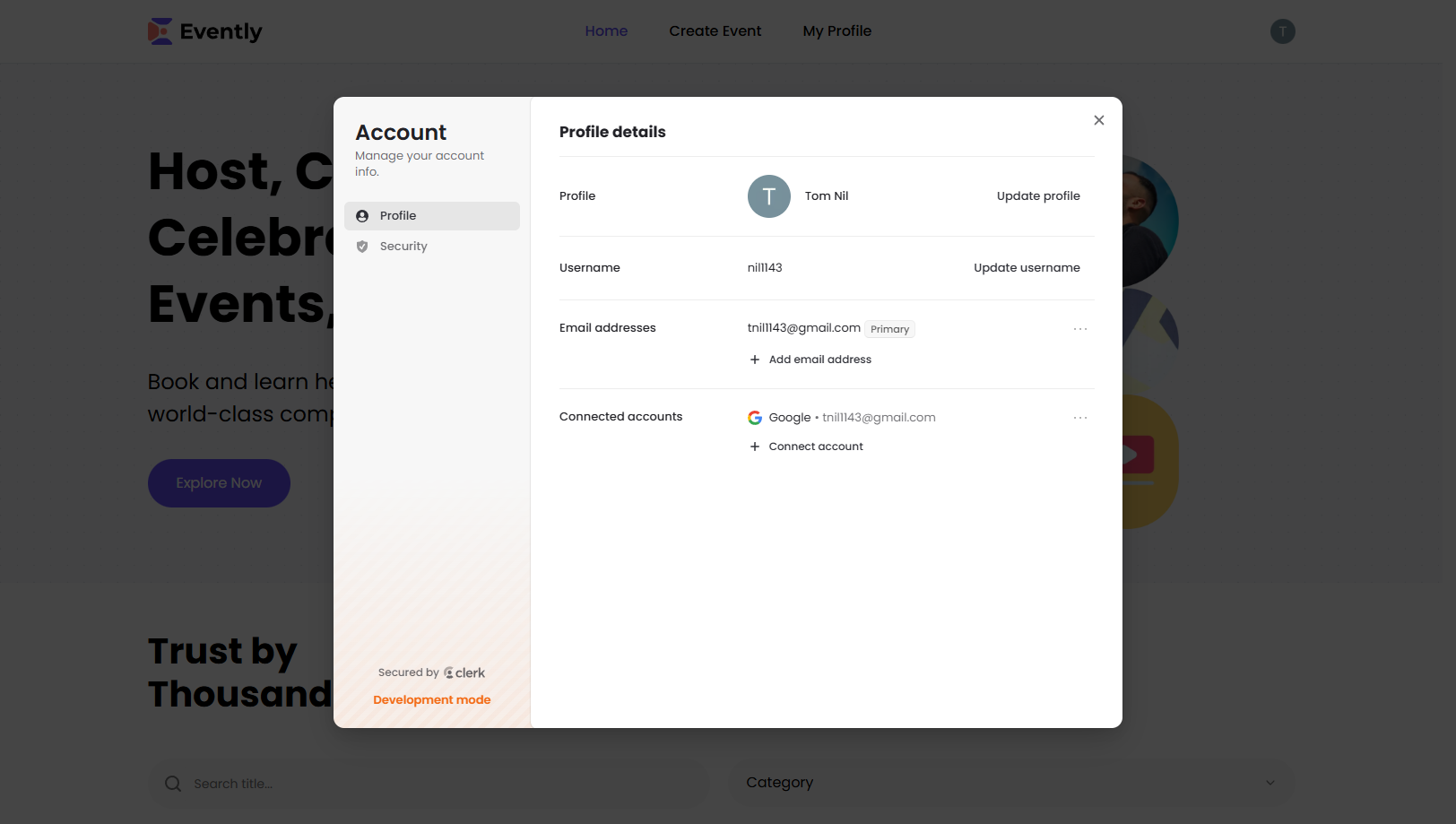The width and height of the screenshot is (1456, 824).
Task: Open options menu for Google connected account
Action: pos(1079,418)
